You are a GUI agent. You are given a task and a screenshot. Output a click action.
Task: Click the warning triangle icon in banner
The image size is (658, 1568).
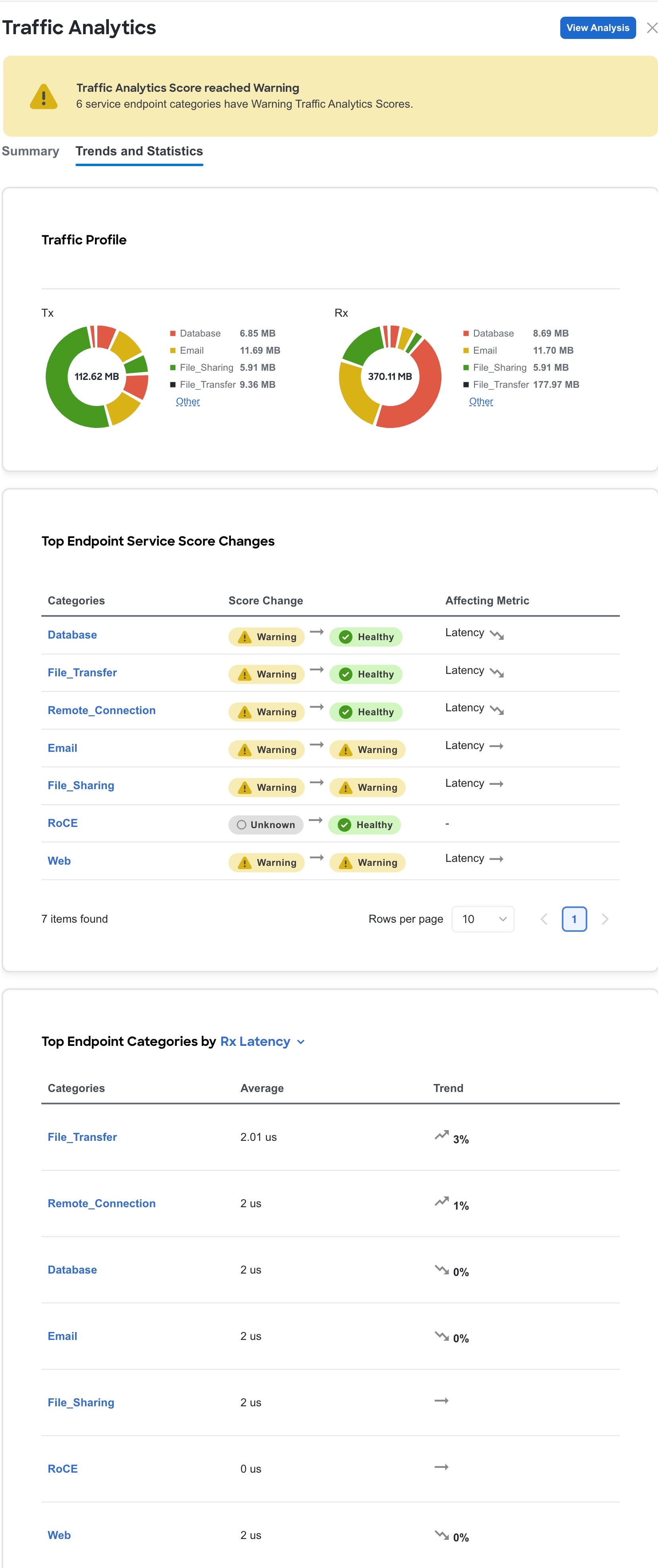(x=44, y=96)
